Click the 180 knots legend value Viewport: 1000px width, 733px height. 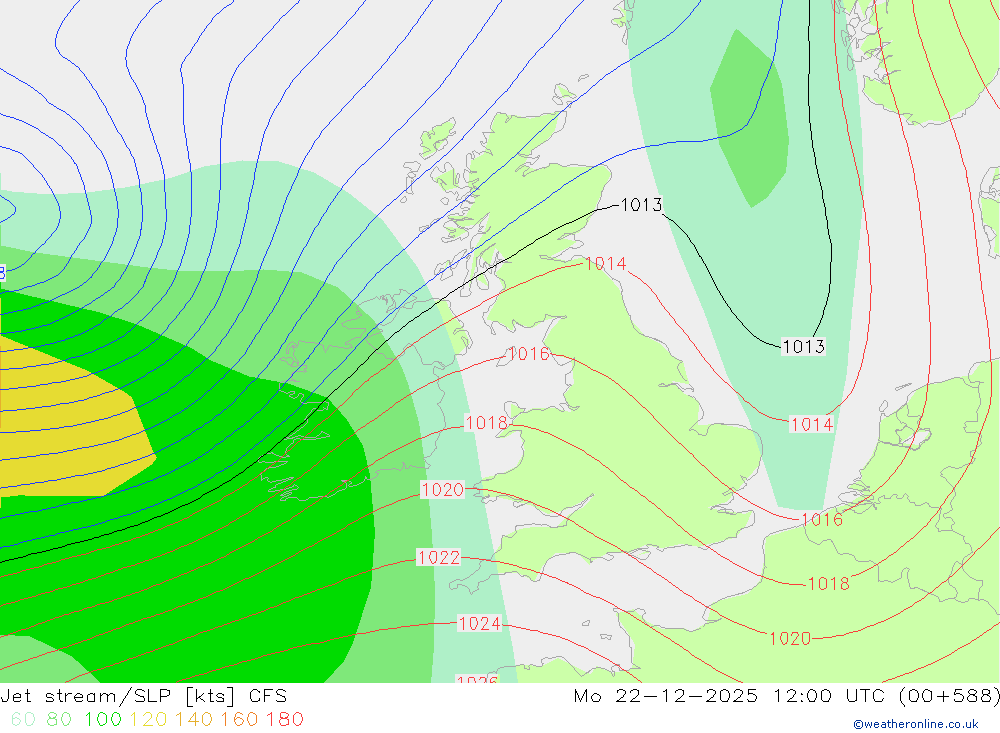tap(284, 720)
